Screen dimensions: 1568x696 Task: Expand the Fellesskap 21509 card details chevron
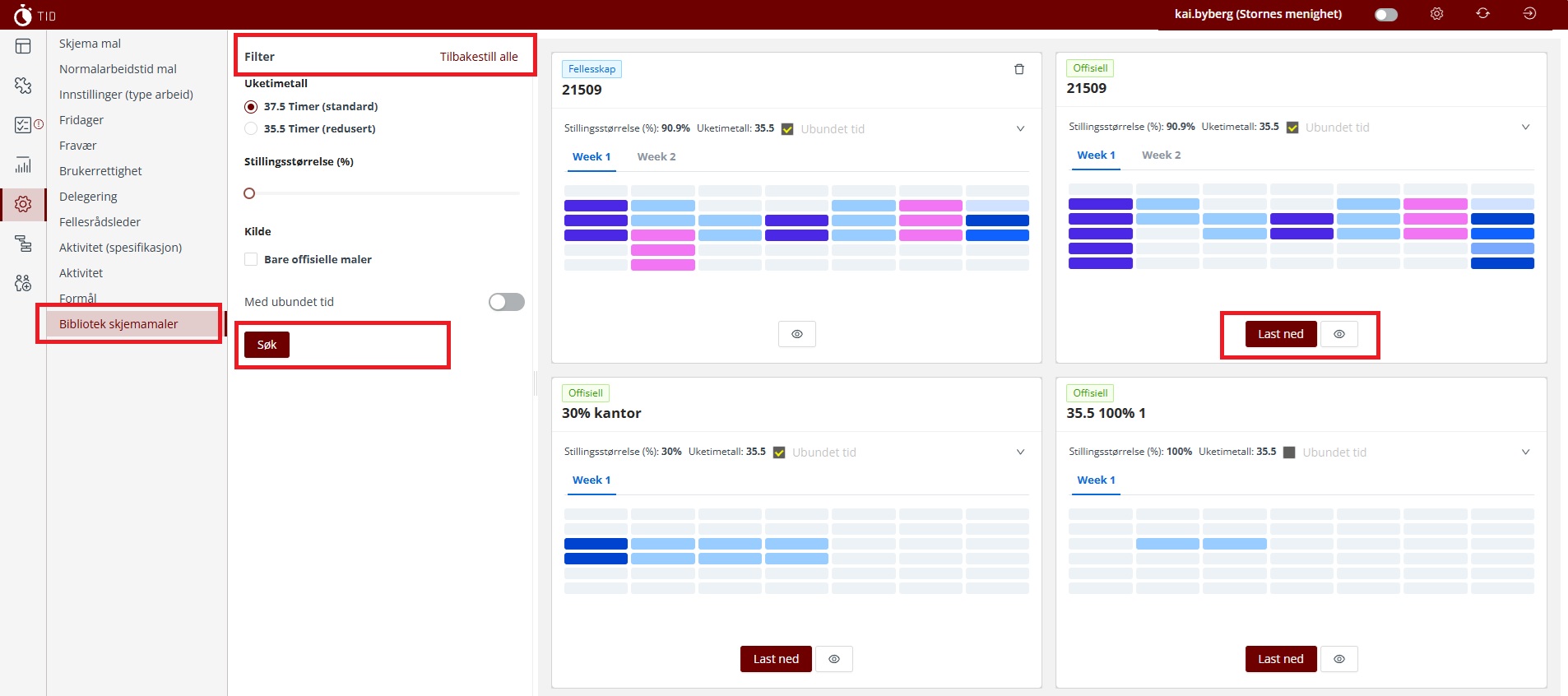click(x=1020, y=128)
